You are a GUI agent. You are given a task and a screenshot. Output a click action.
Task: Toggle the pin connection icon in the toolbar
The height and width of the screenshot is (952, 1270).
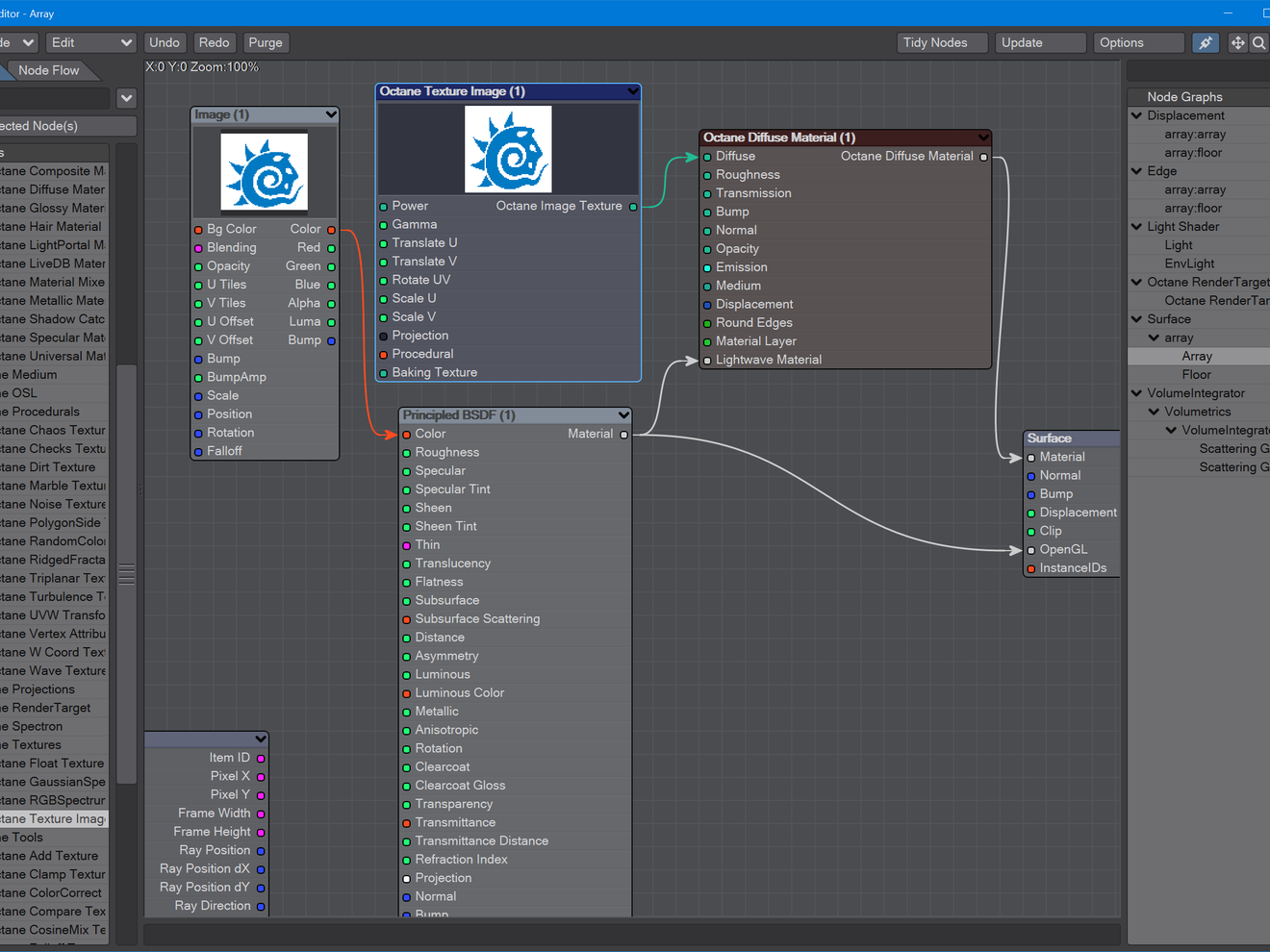pos(1205,42)
